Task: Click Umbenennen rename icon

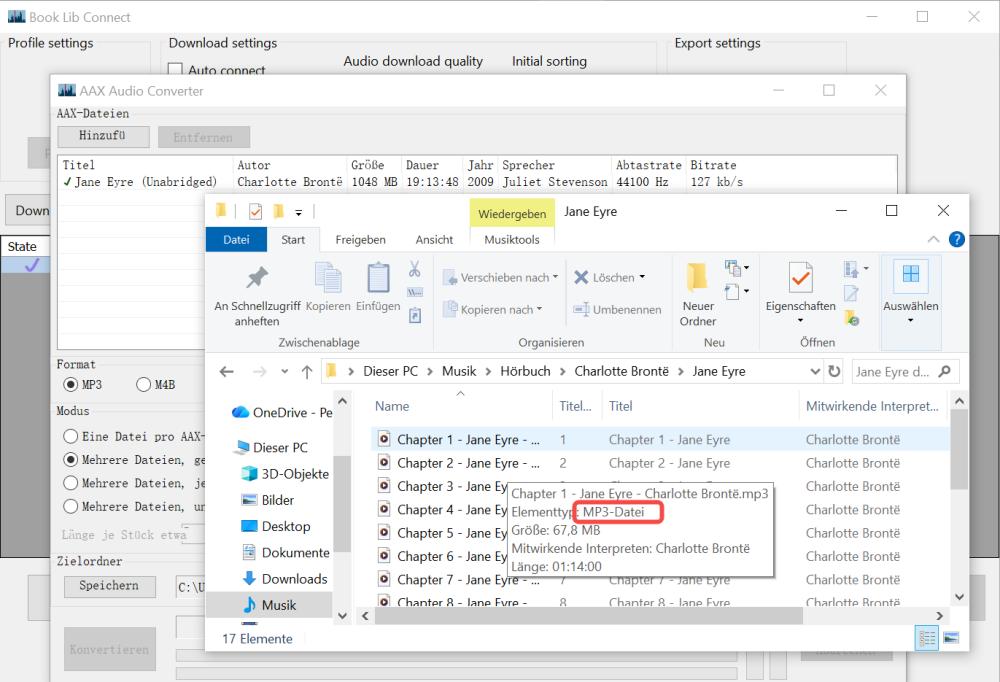Action: click(581, 309)
